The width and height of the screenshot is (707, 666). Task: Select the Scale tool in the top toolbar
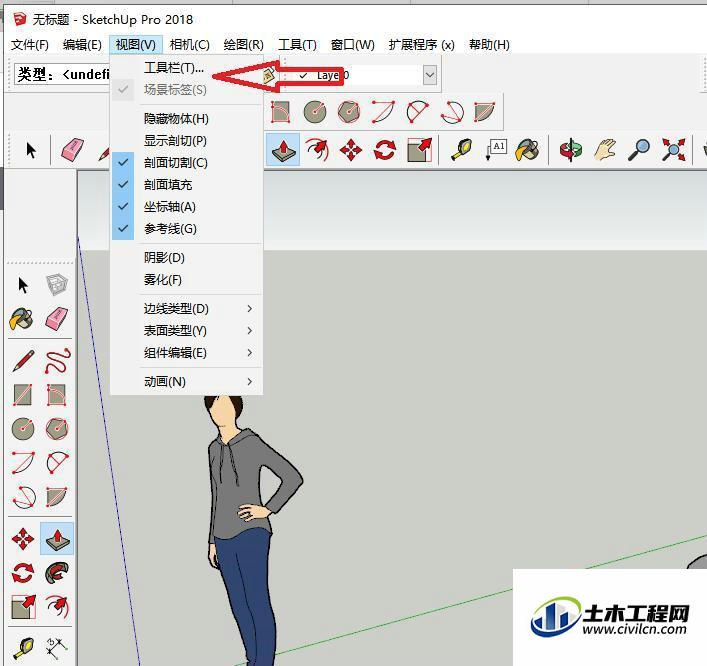[x=419, y=150]
